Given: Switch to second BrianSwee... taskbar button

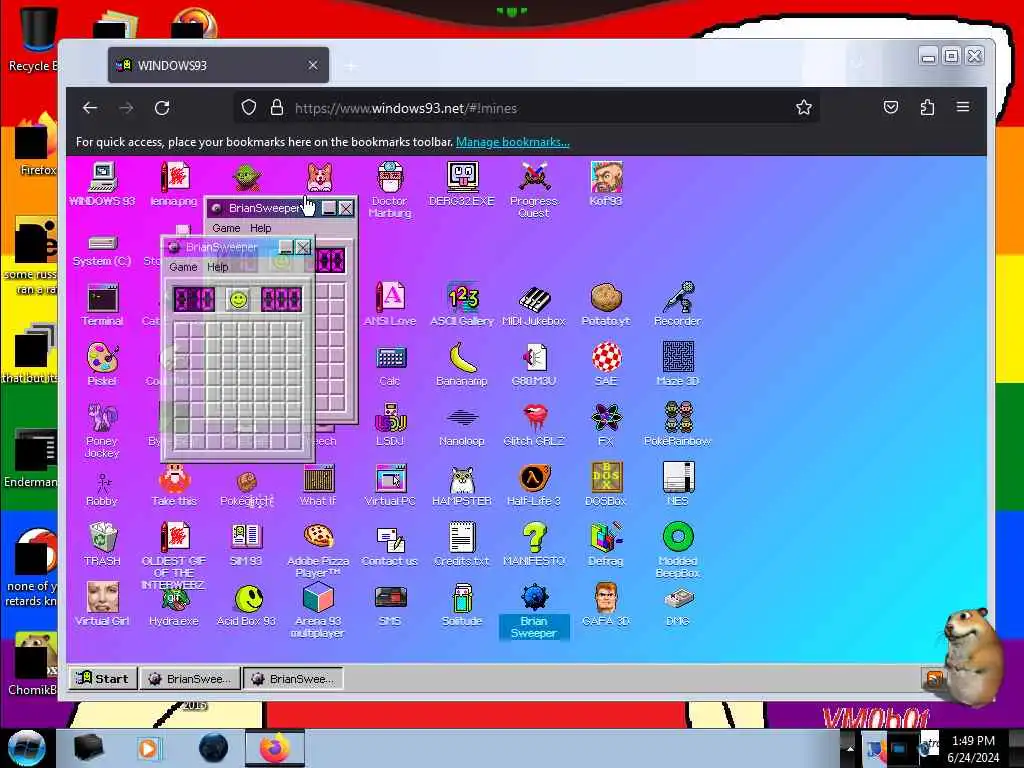Looking at the screenshot, I should [x=293, y=679].
